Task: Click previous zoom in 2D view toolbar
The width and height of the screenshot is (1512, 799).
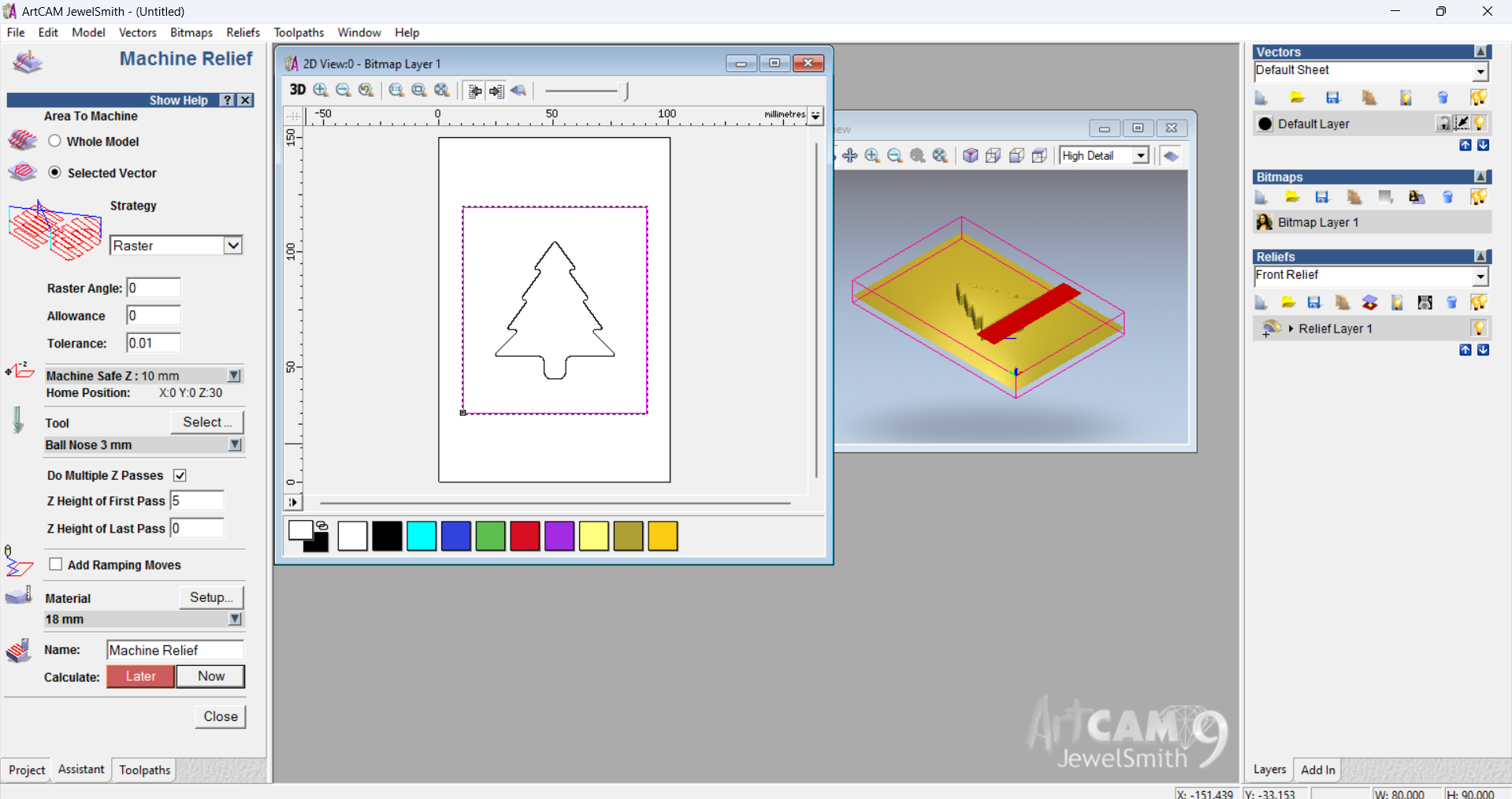Action: [x=366, y=90]
